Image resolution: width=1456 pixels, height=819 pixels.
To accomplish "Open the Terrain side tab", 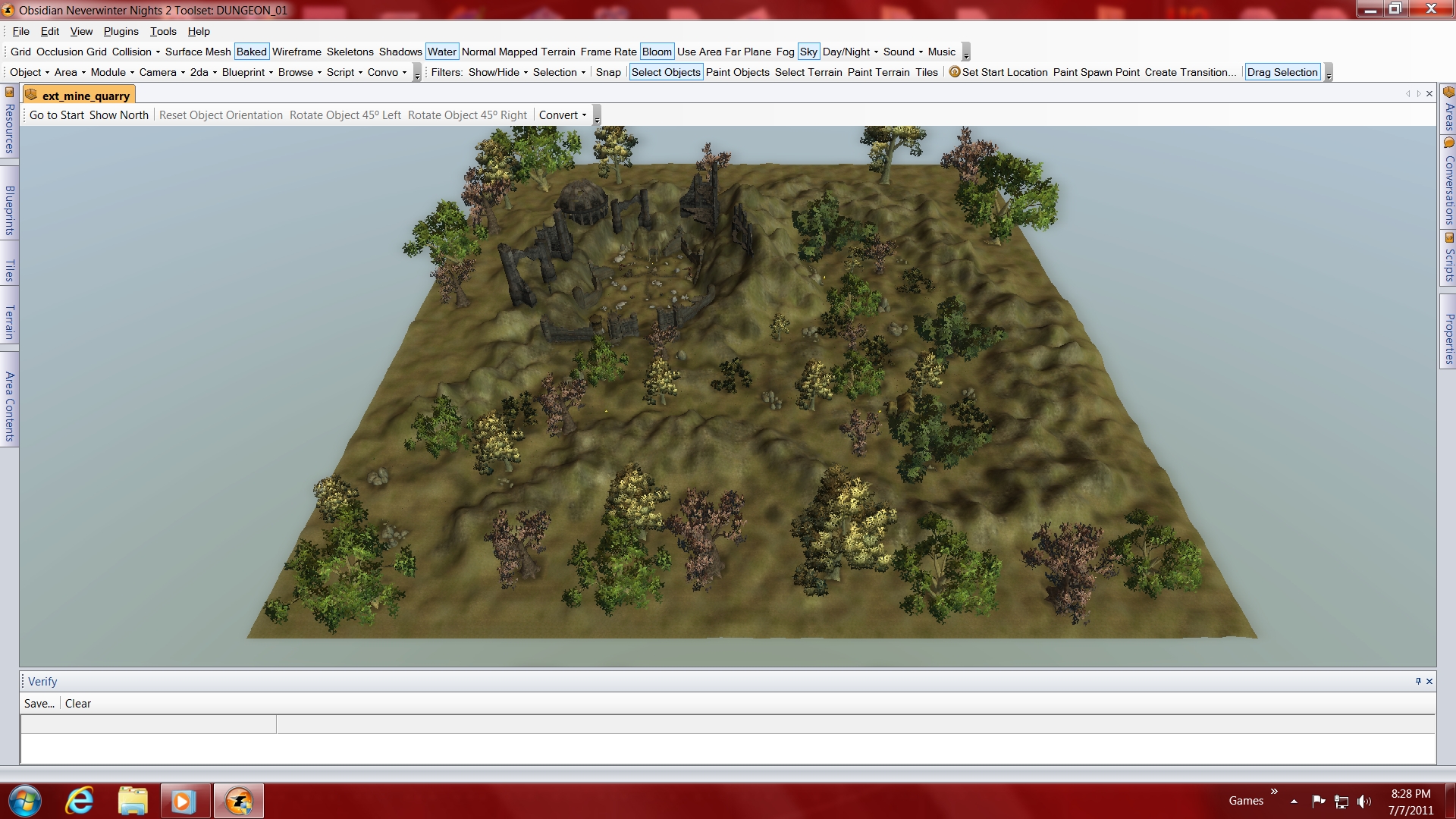I will click(9, 322).
